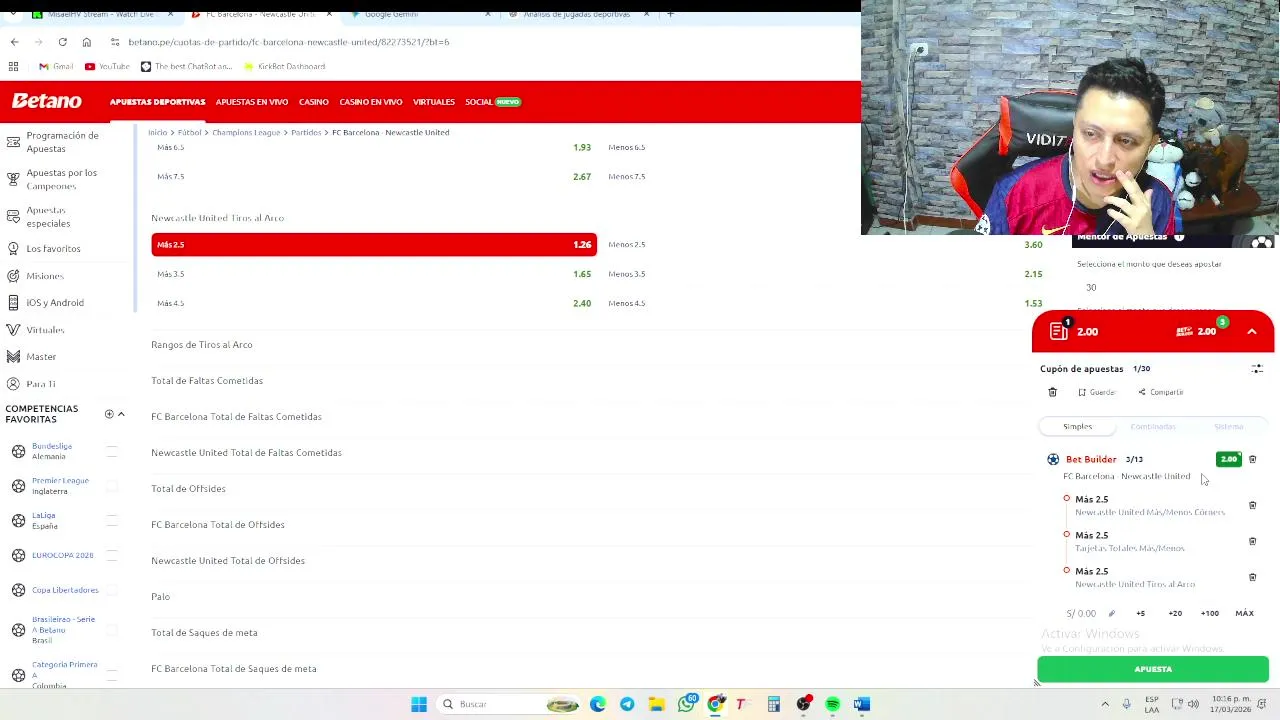Expand Total de Offsides market
Screen dimensions: 1280x720
(188, 488)
